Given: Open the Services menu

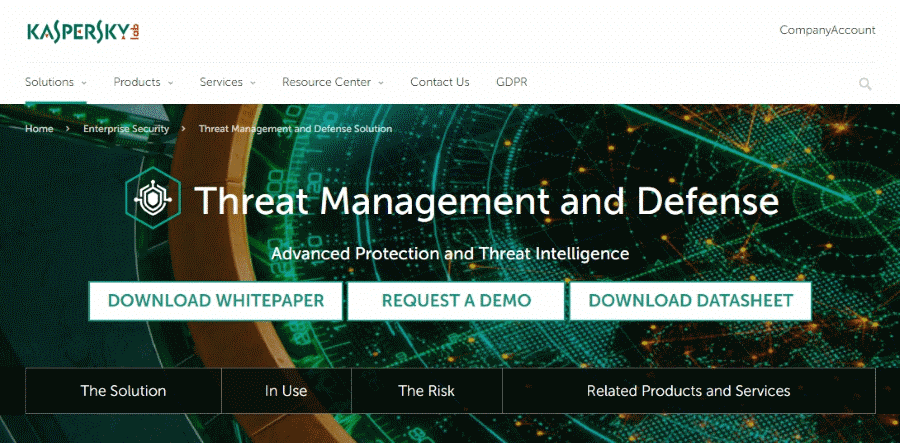Looking at the screenshot, I should tap(221, 82).
